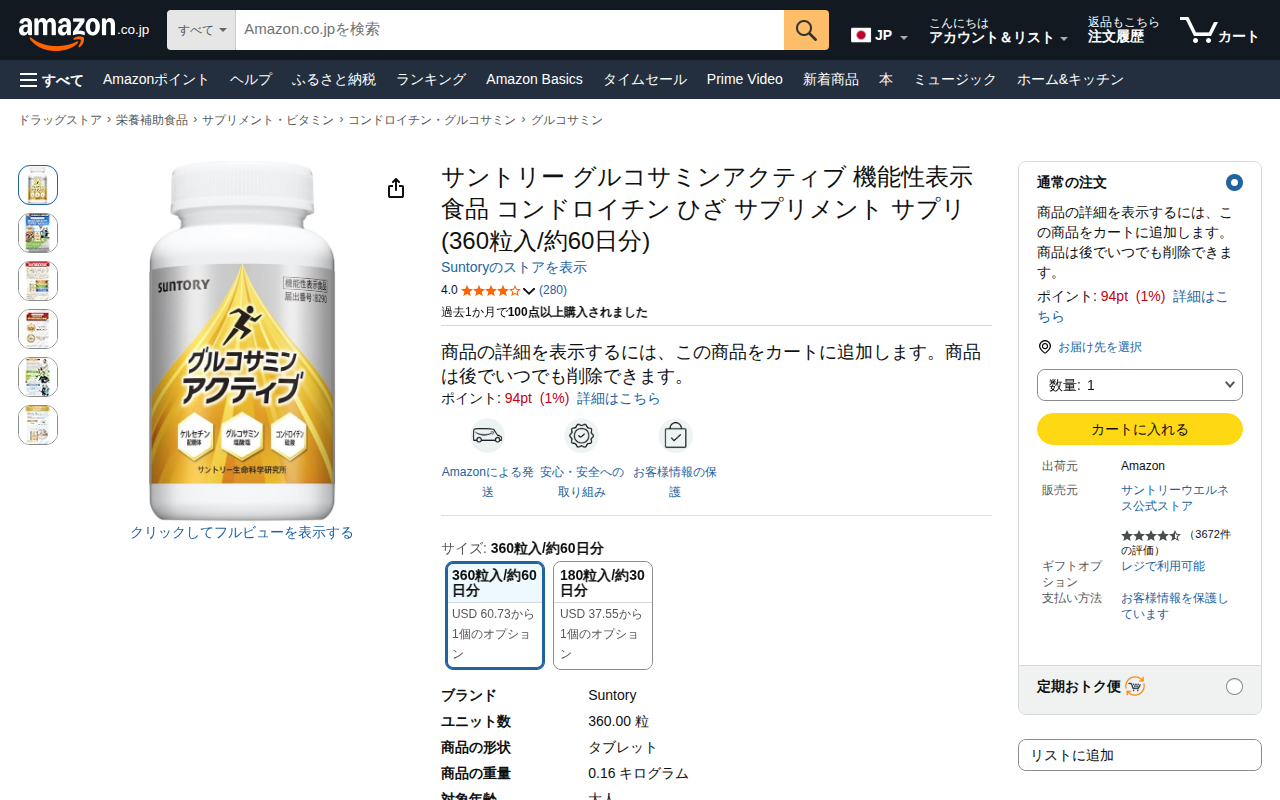
Task: Expand the rating breakdown chevron
Action: coord(529,291)
